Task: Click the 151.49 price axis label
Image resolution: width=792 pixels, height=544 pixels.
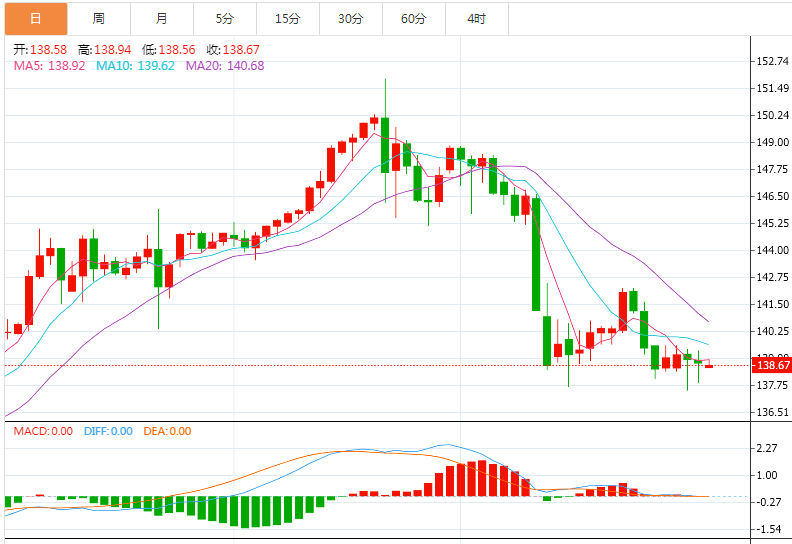Action: (772, 88)
